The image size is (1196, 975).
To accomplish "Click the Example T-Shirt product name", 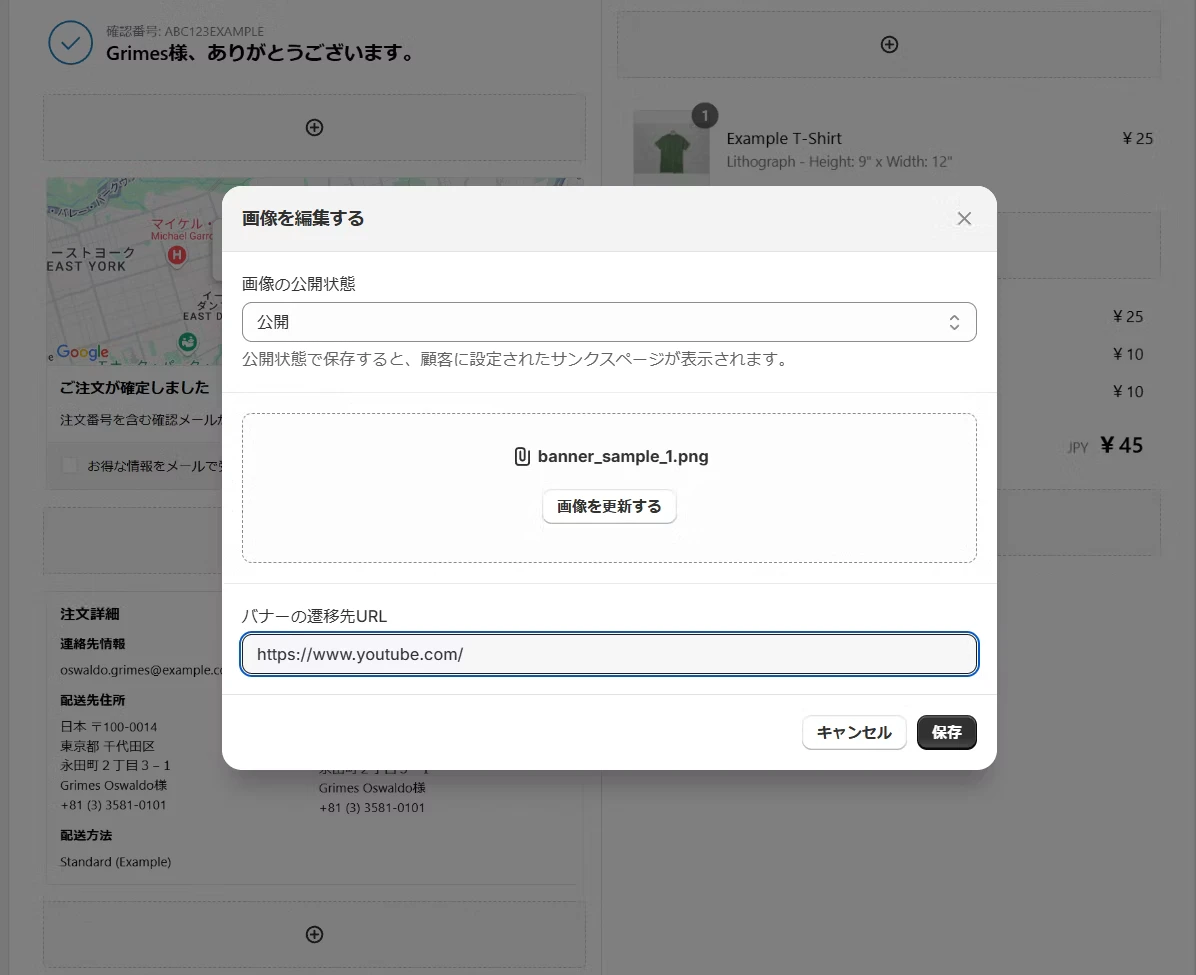I will (784, 139).
